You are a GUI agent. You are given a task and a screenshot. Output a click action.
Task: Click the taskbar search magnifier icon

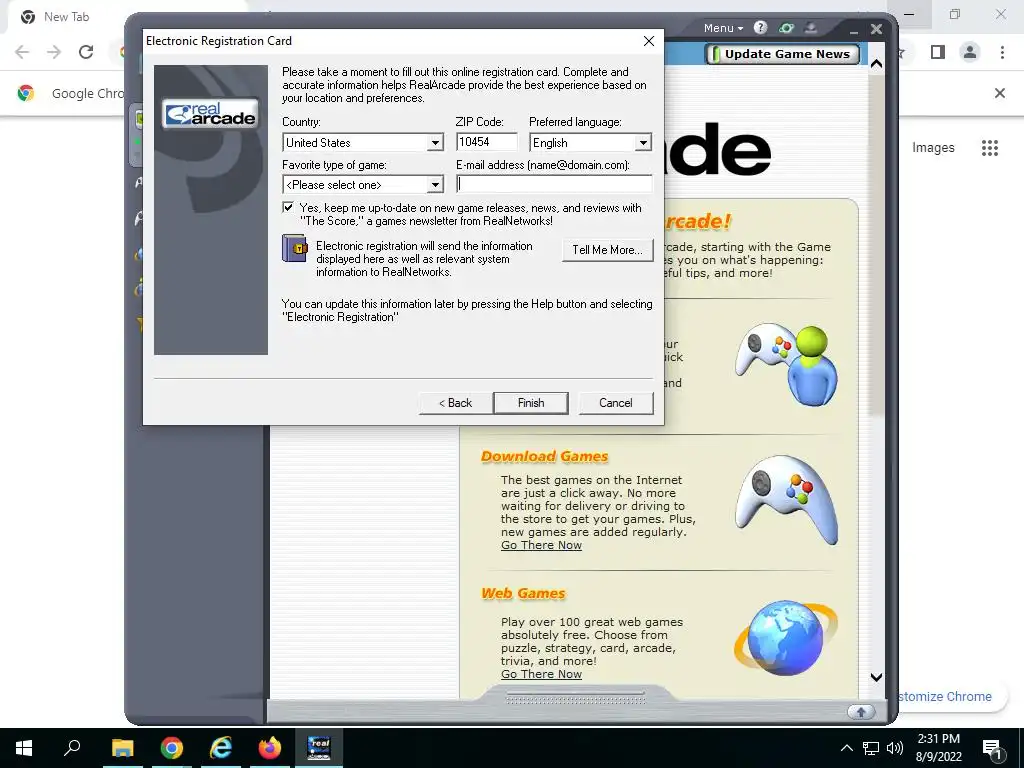(x=72, y=747)
